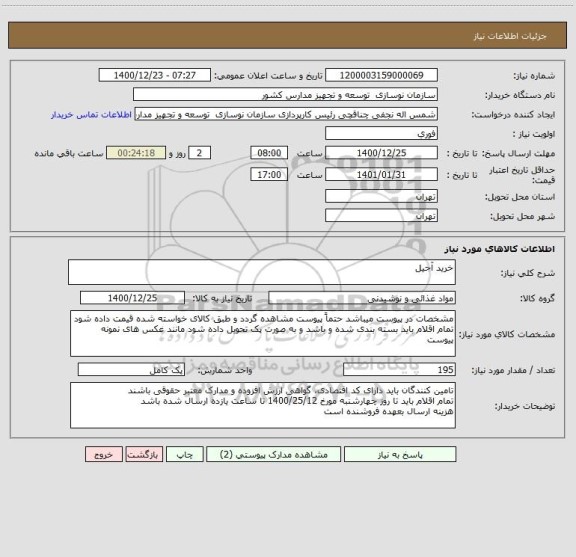Click the price validity date 1401/01/31
Image resolution: width=576 pixels, height=557 pixels.
pyautogui.click(x=381, y=174)
